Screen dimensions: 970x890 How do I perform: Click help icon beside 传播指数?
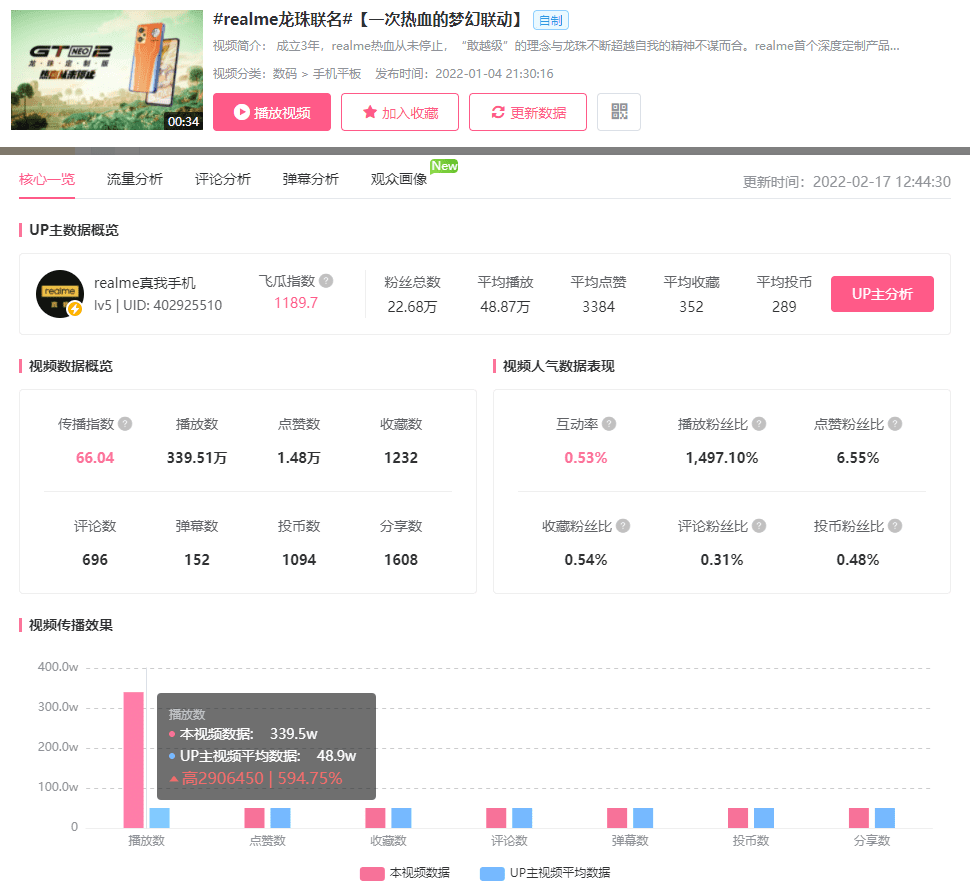coord(125,424)
